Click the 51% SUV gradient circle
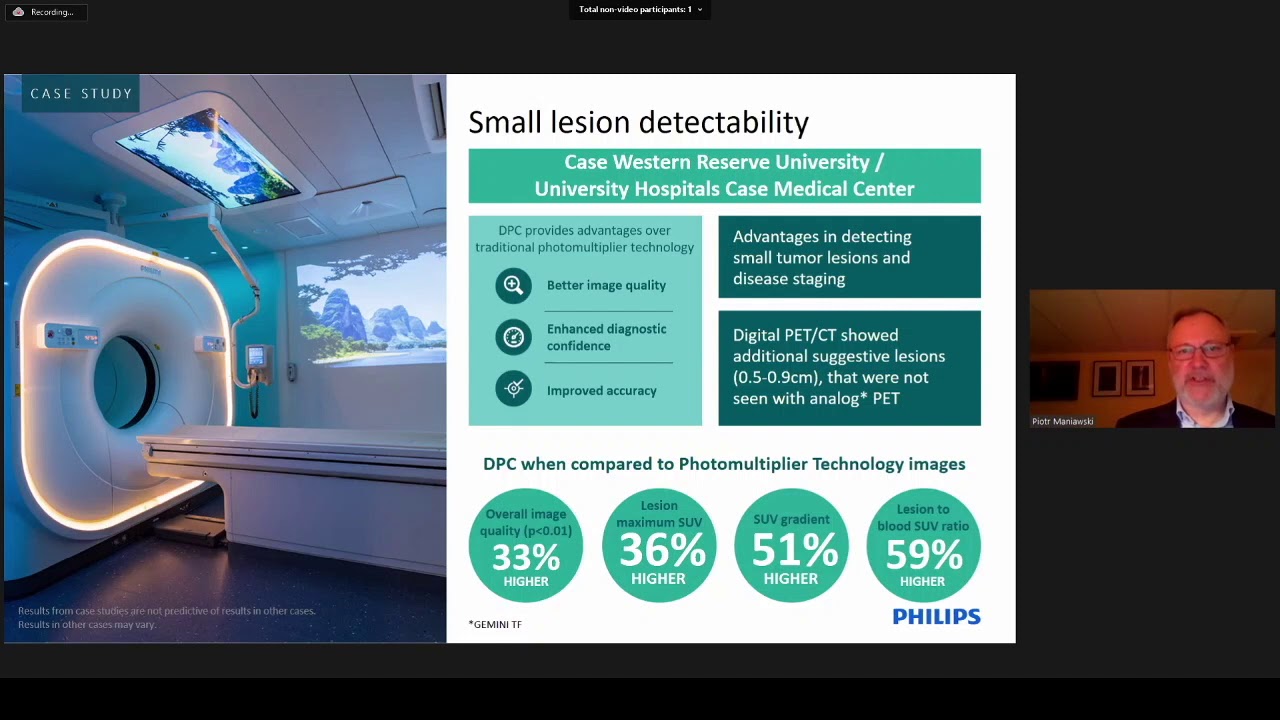 [x=791, y=546]
